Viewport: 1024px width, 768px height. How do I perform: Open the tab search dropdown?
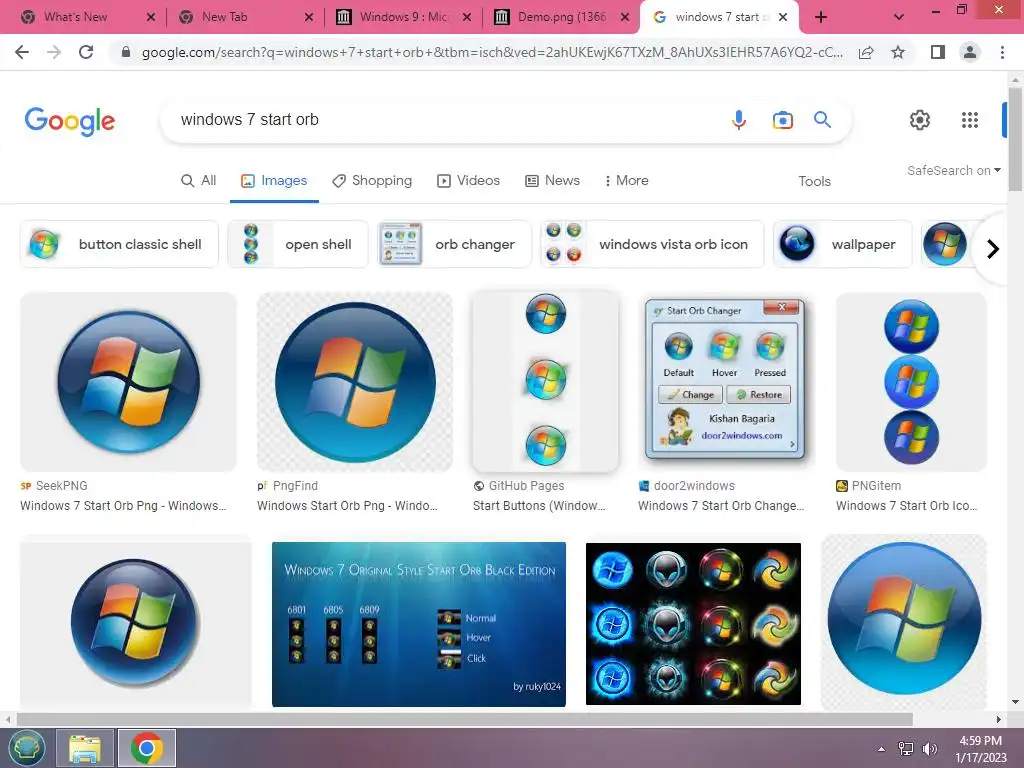click(x=899, y=17)
